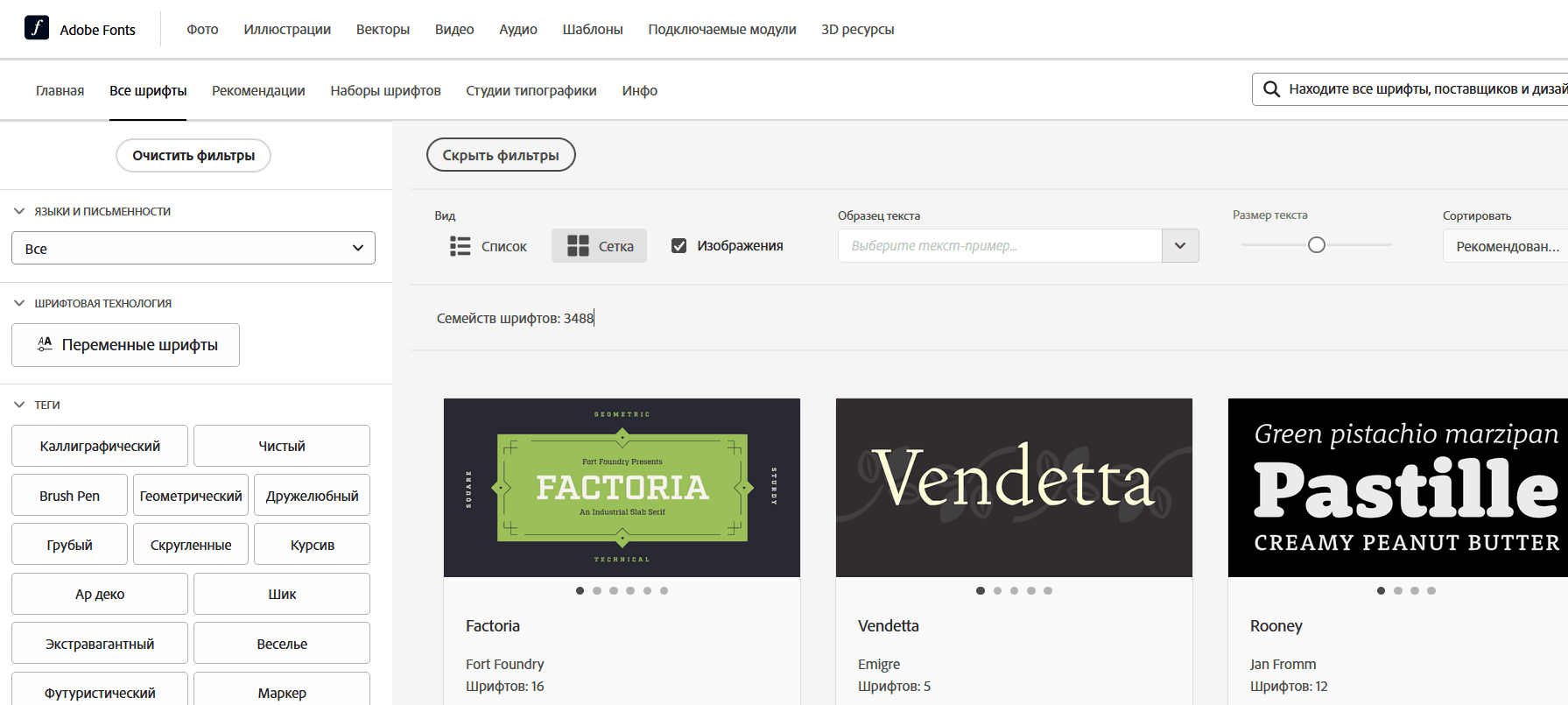Open the Рекомендован sort dropdown
The image size is (1568, 705).
tap(1506, 246)
